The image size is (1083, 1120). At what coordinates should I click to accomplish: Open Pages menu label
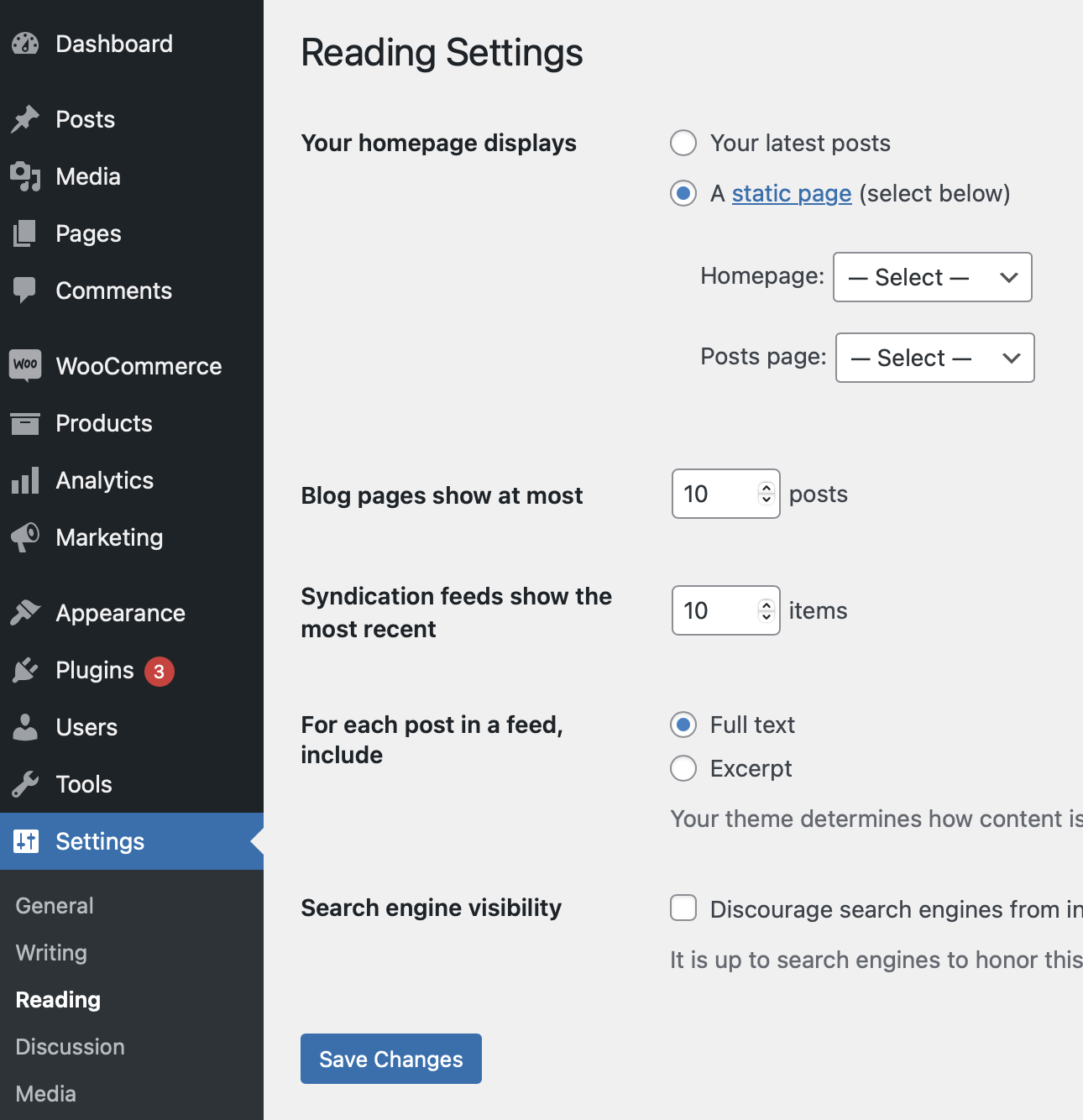pyautogui.click(x=89, y=233)
